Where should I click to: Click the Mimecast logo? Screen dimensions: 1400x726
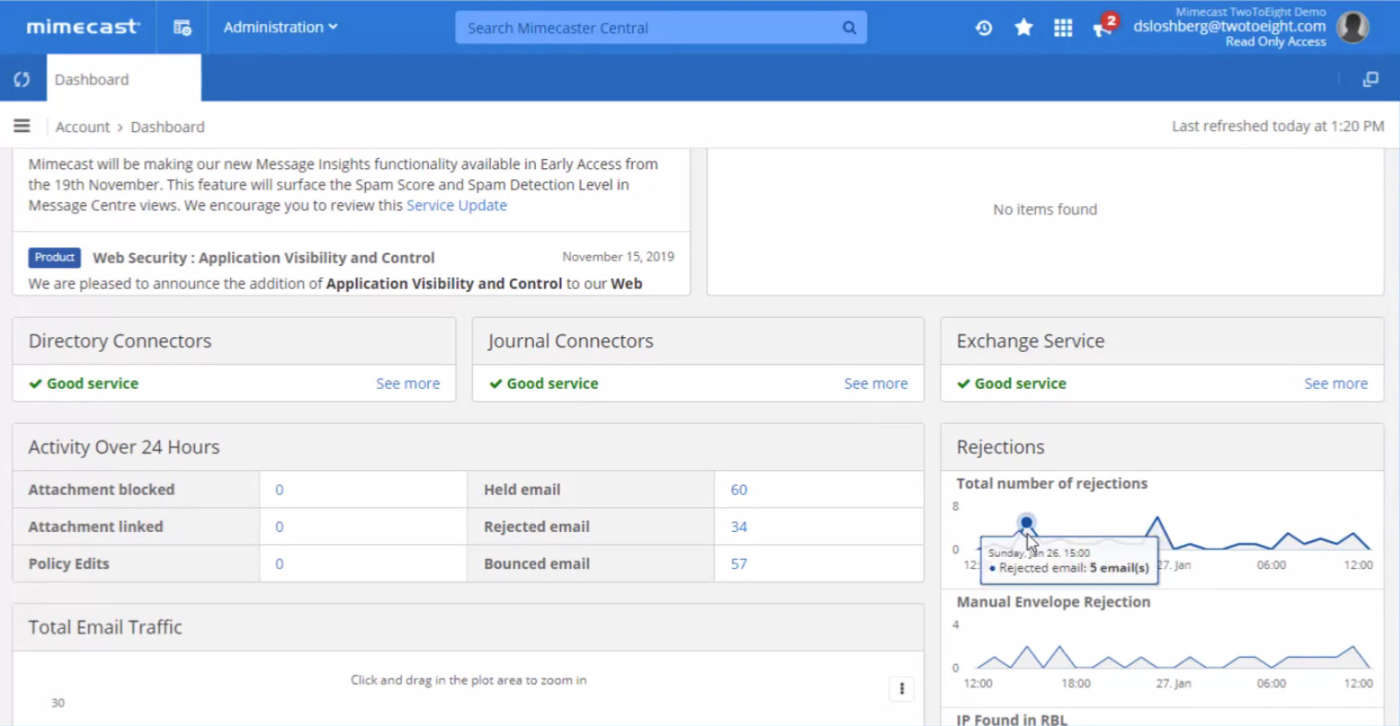click(x=82, y=27)
